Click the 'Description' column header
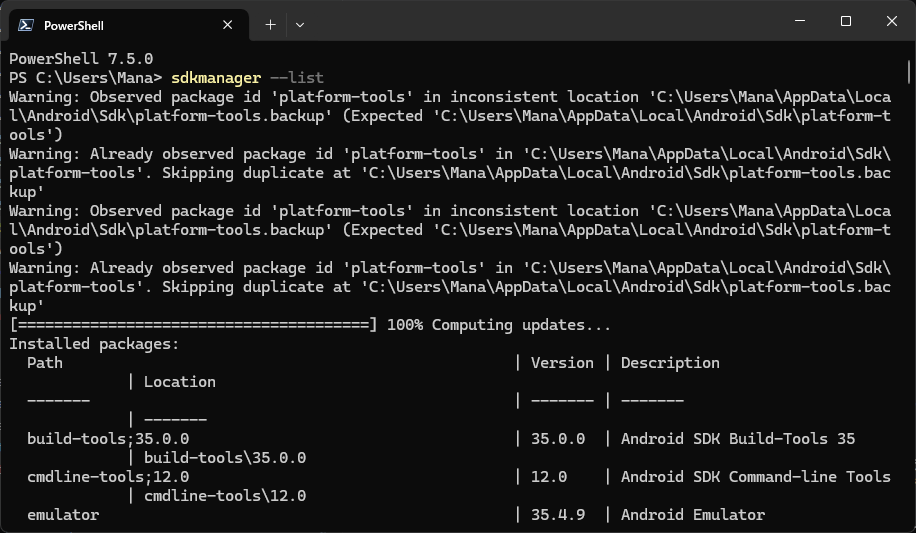Image resolution: width=916 pixels, height=533 pixels. [x=670, y=363]
